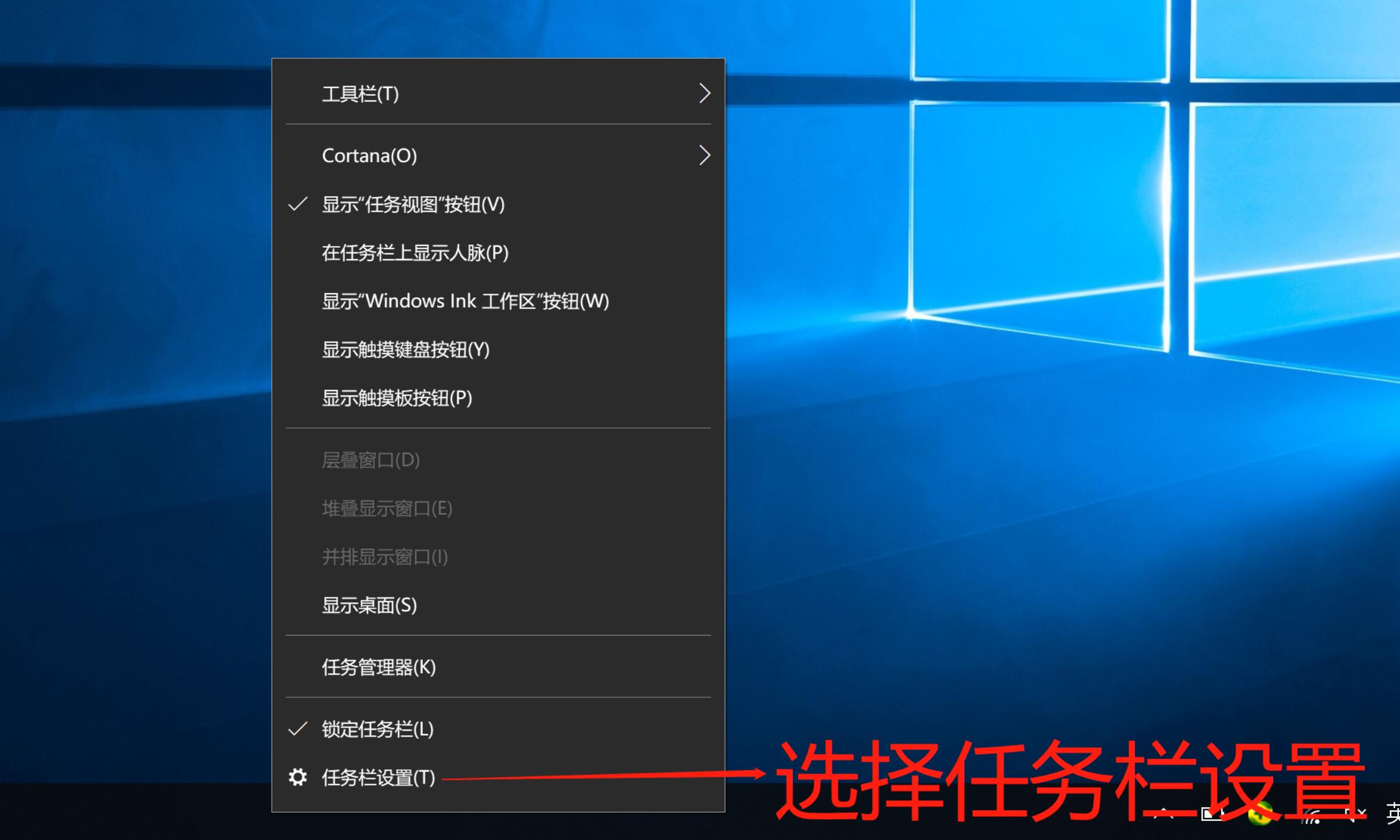Click the 层叠窗口 grayed menu entry
This screenshot has width=1400, height=840.
point(371,460)
